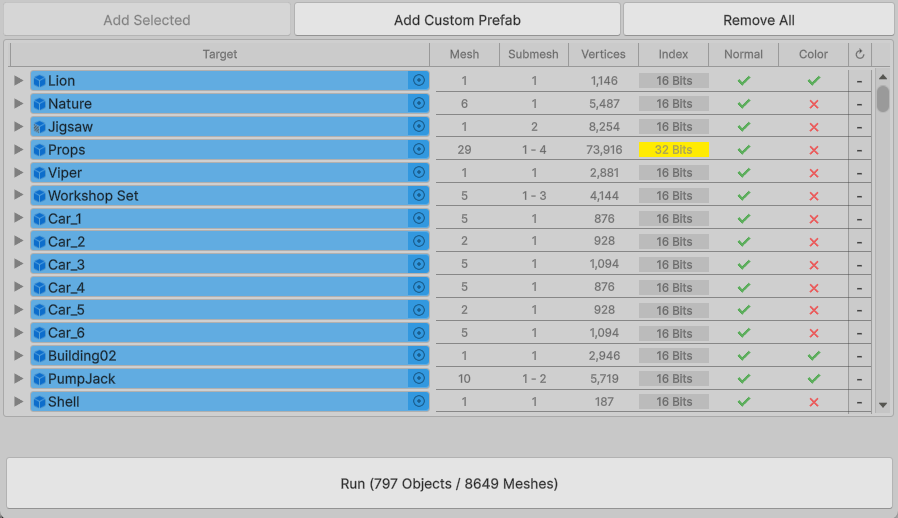Click the refresh icon in table header
This screenshot has height=518, width=898.
pos(859,54)
